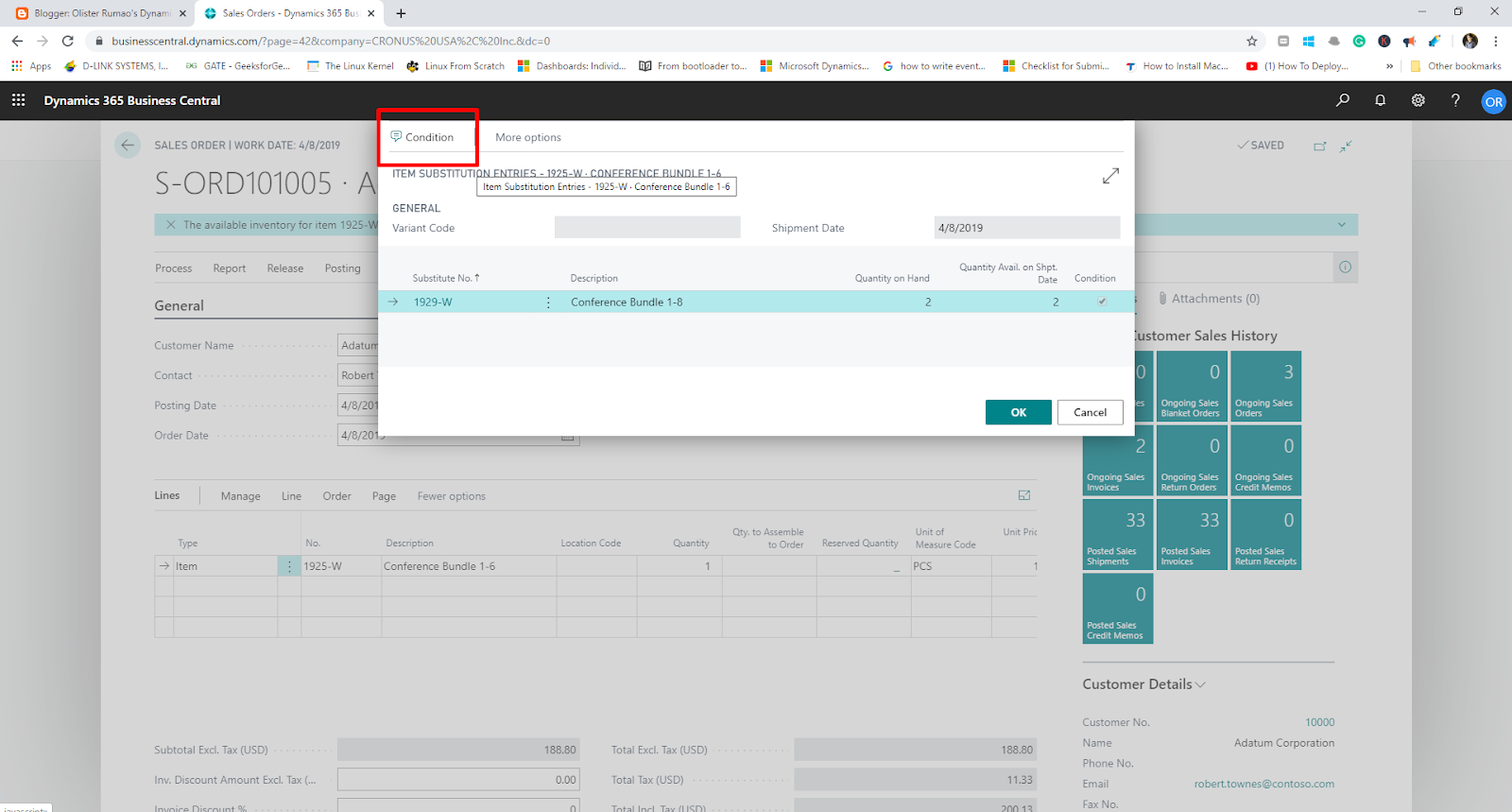1512x812 pixels.
Task: Bookmark this page with the star icon
Action: (1252, 41)
